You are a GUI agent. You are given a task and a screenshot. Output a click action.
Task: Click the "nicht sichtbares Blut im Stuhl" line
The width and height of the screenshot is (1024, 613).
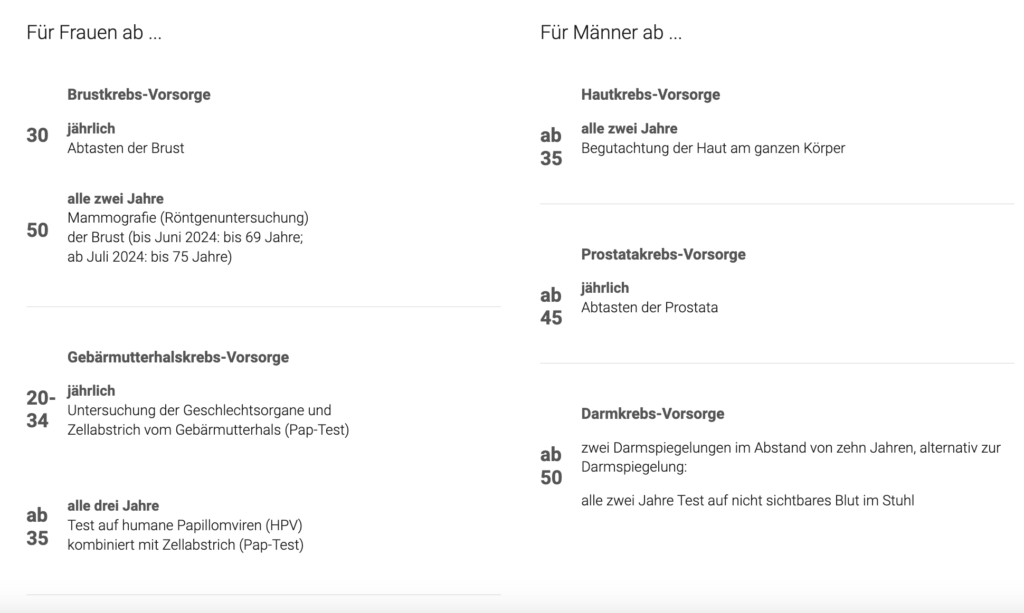[747, 500]
